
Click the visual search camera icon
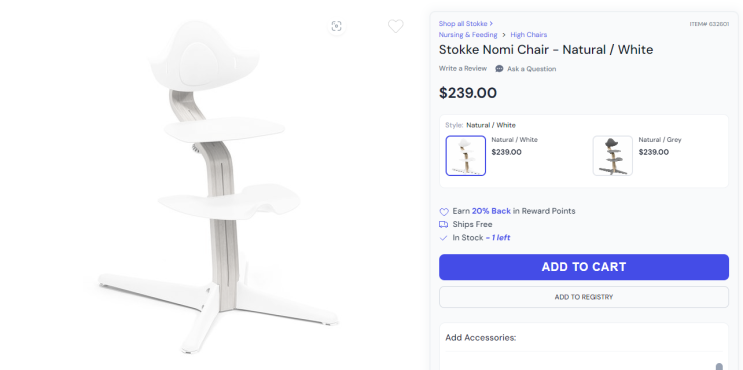click(336, 26)
